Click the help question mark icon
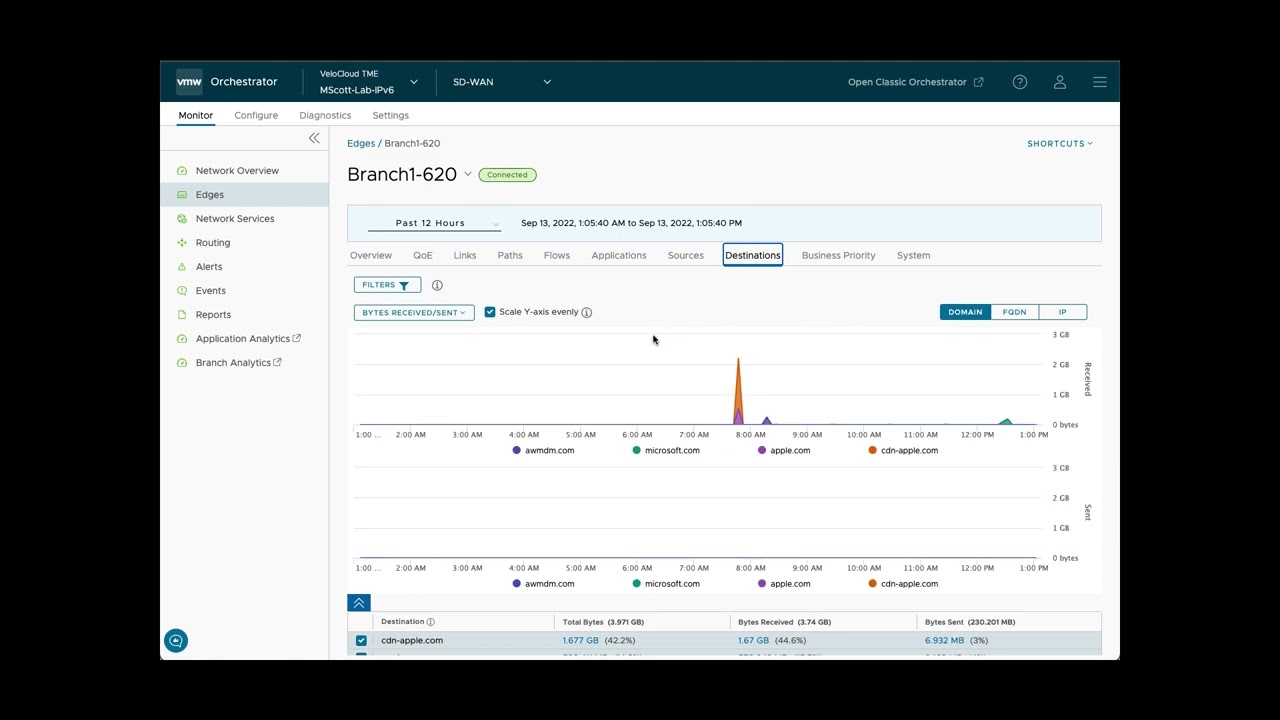This screenshot has height=720, width=1280. point(1020,82)
